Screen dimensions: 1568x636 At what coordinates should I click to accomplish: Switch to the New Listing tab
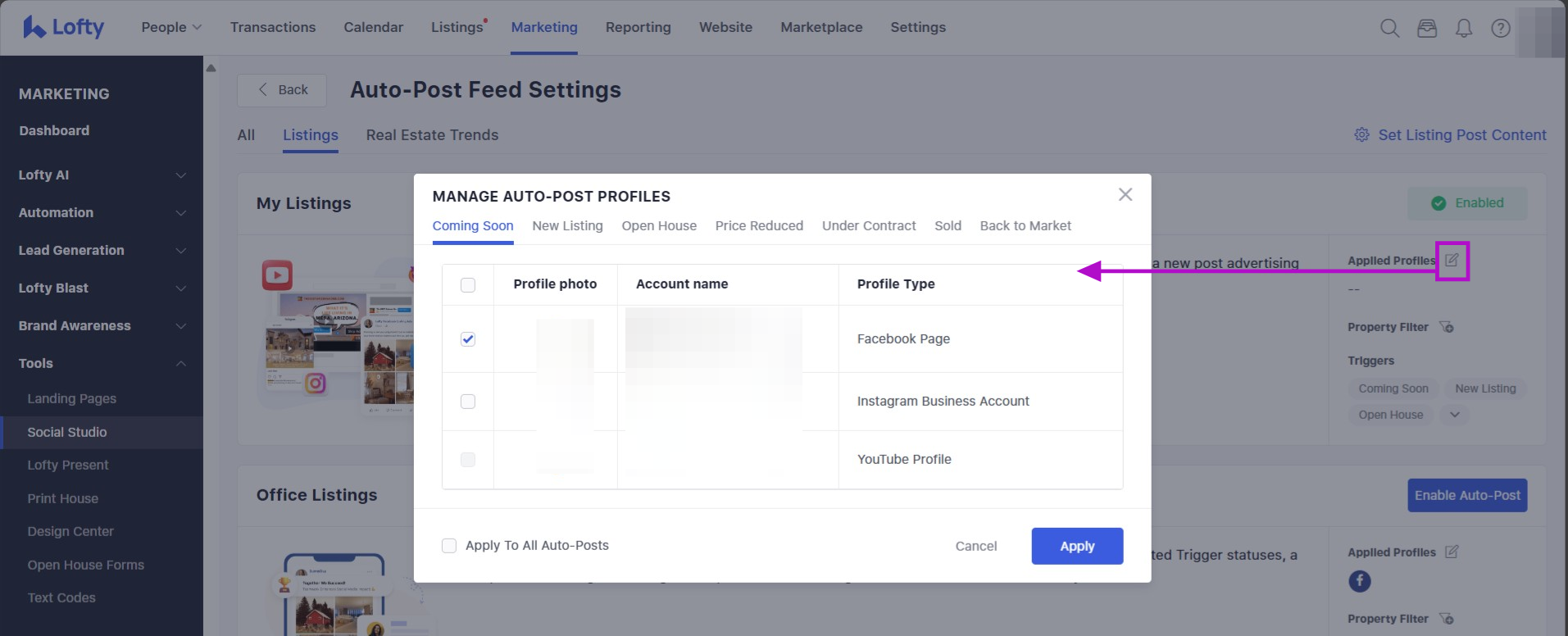pyautogui.click(x=567, y=226)
